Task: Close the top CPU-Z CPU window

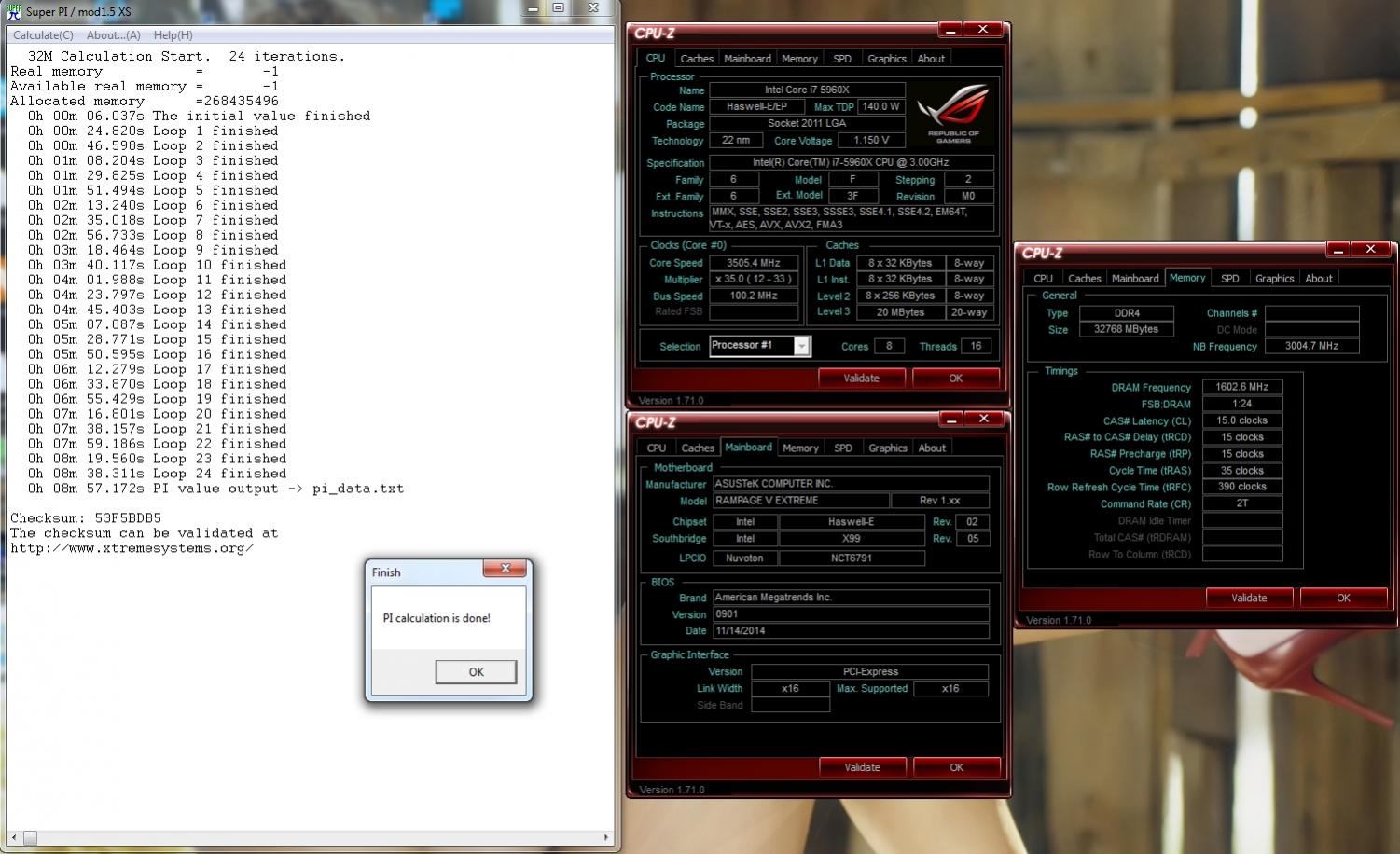Action: (x=983, y=30)
